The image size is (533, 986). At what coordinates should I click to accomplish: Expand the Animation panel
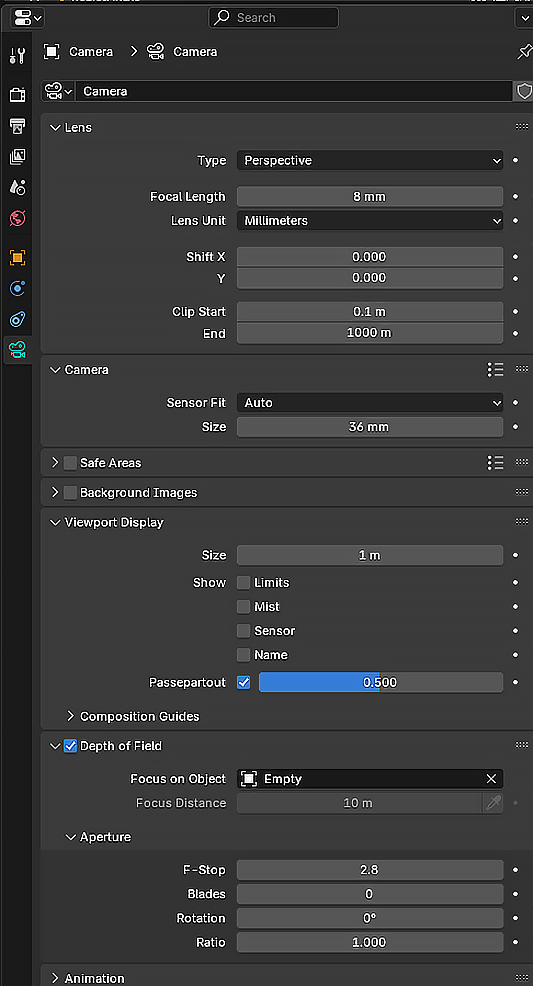[x=55, y=978]
